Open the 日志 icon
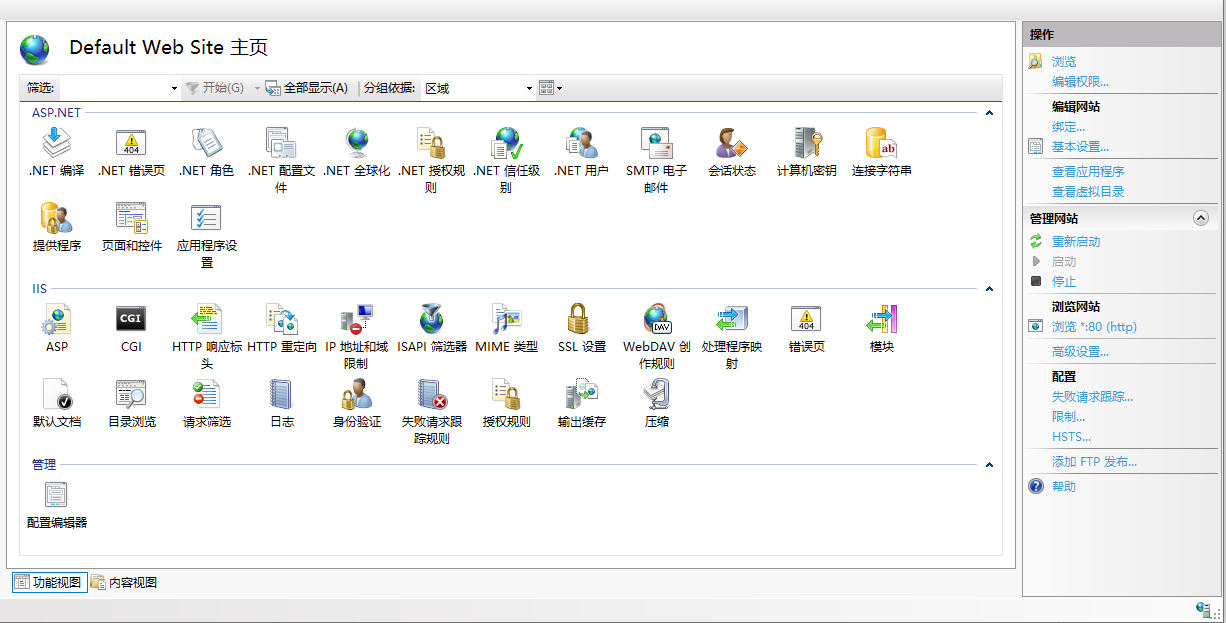Image resolution: width=1226 pixels, height=623 pixels. pyautogui.click(x=281, y=394)
